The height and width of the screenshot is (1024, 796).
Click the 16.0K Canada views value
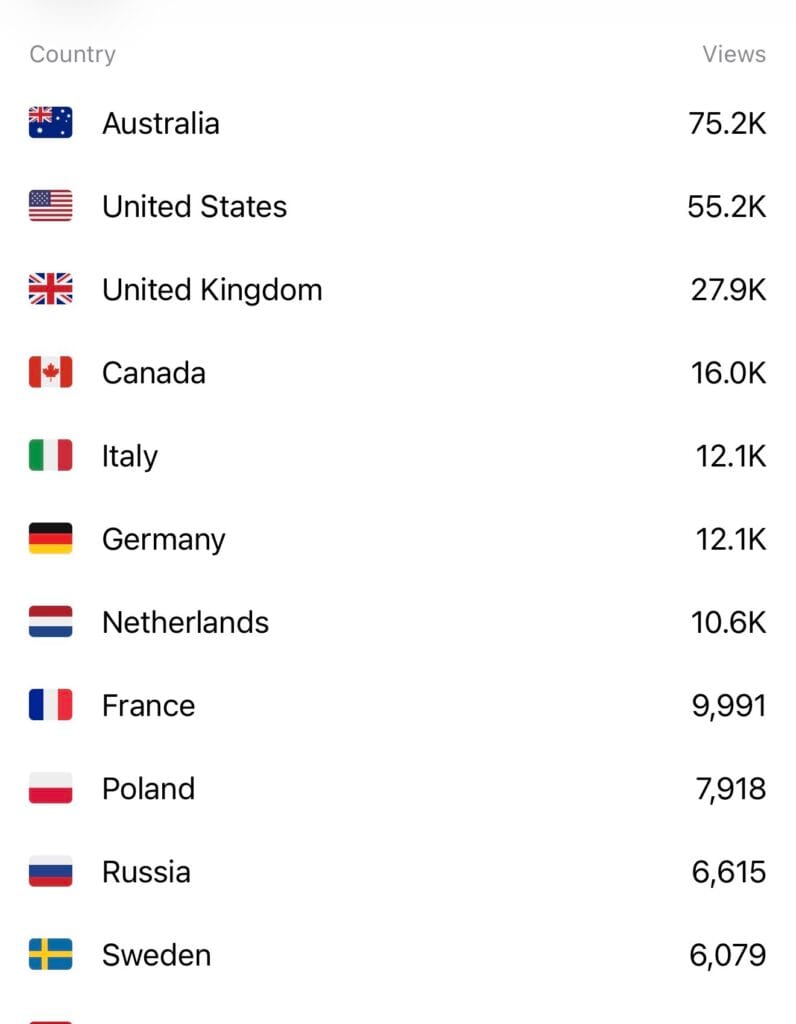[728, 373]
